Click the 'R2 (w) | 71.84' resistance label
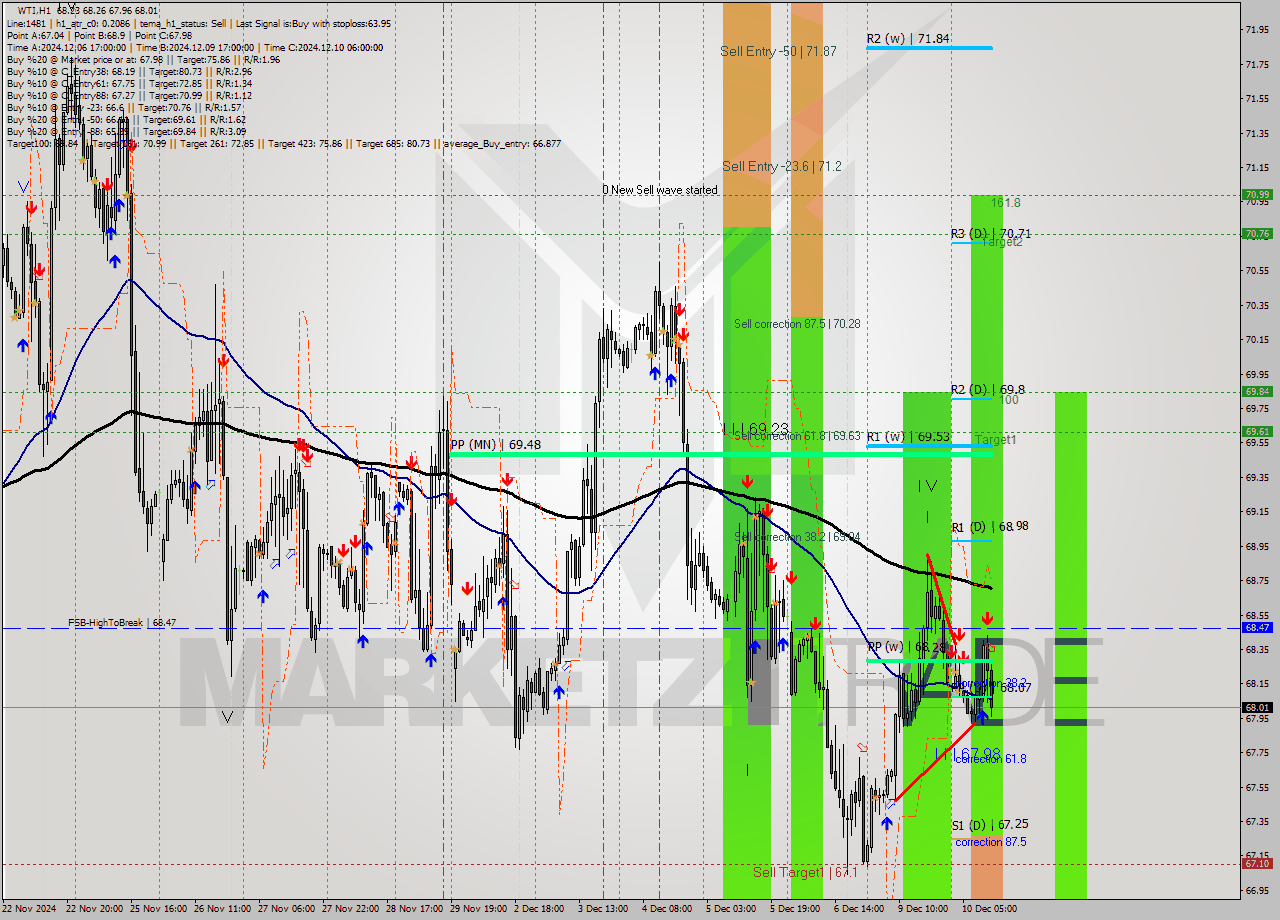1280x920 pixels. [908, 39]
